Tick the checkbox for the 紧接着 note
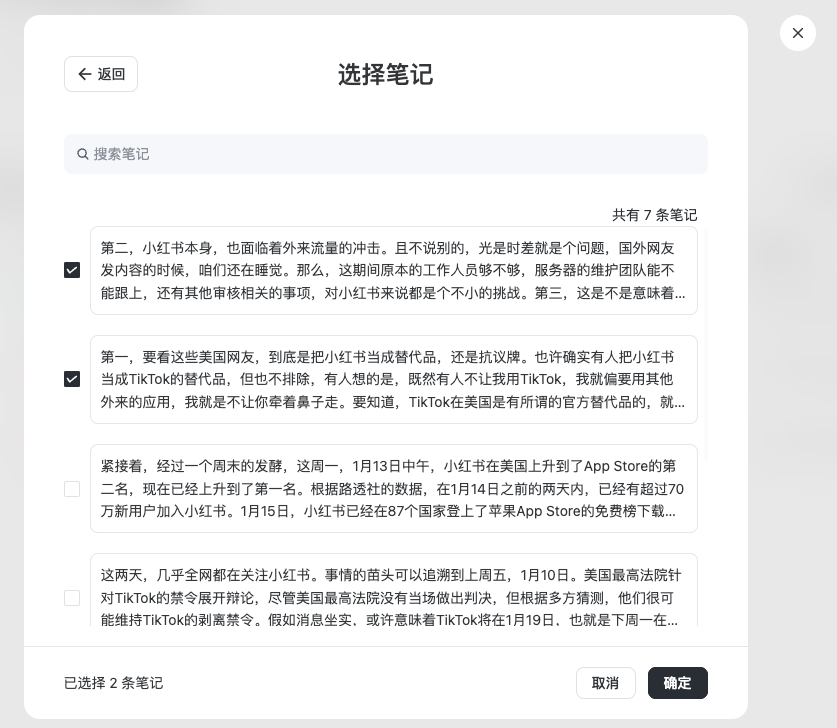 tap(72, 489)
